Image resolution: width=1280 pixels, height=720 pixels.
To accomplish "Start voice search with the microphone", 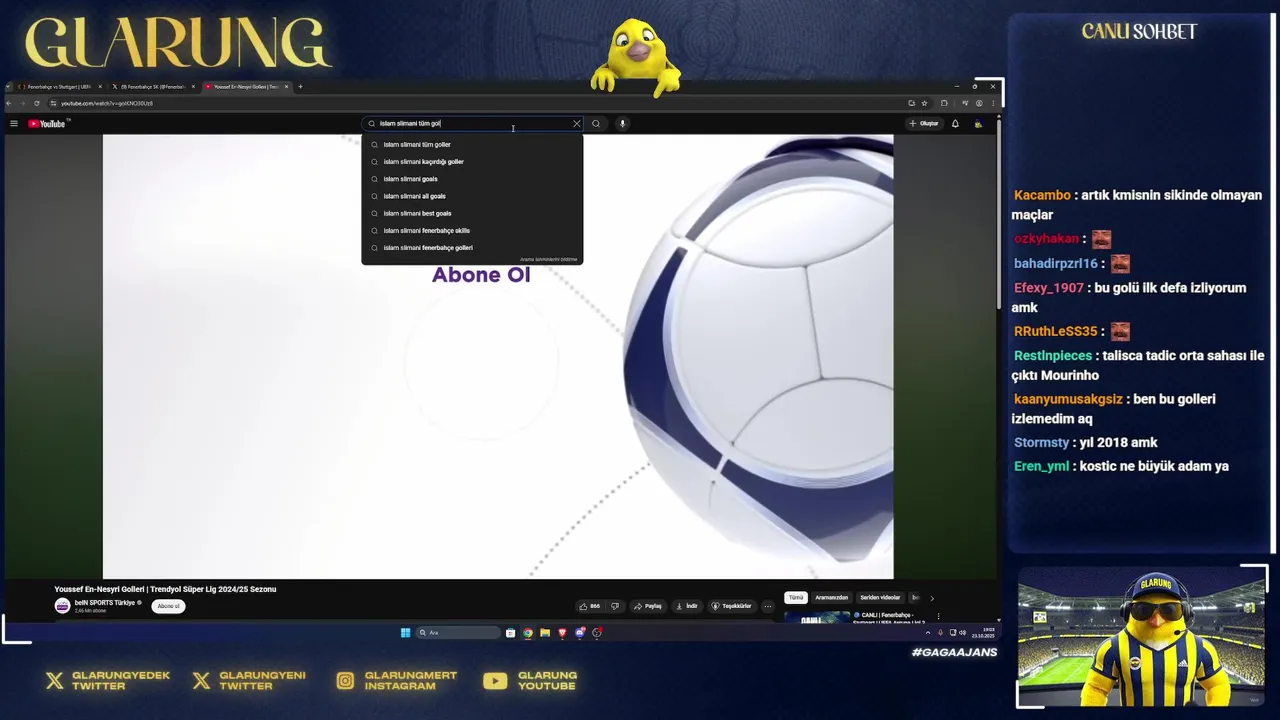I will pos(622,124).
